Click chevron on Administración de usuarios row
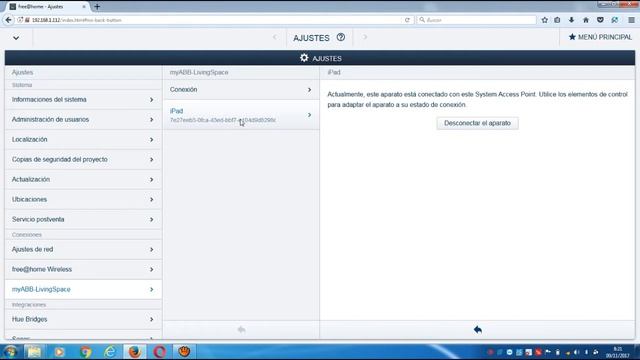Screen dimensions: 640x360 [x=151, y=120]
